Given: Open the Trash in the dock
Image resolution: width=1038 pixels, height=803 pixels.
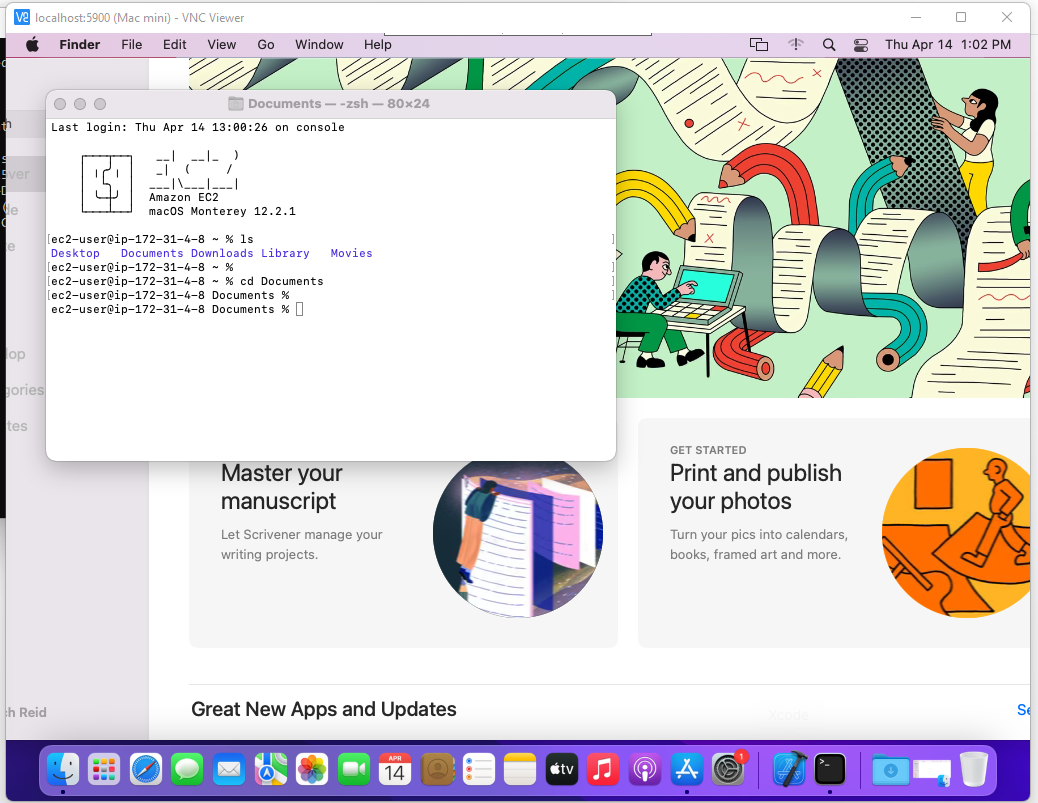Looking at the screenshot, I should pyautogui.click(x=973, y=769).
